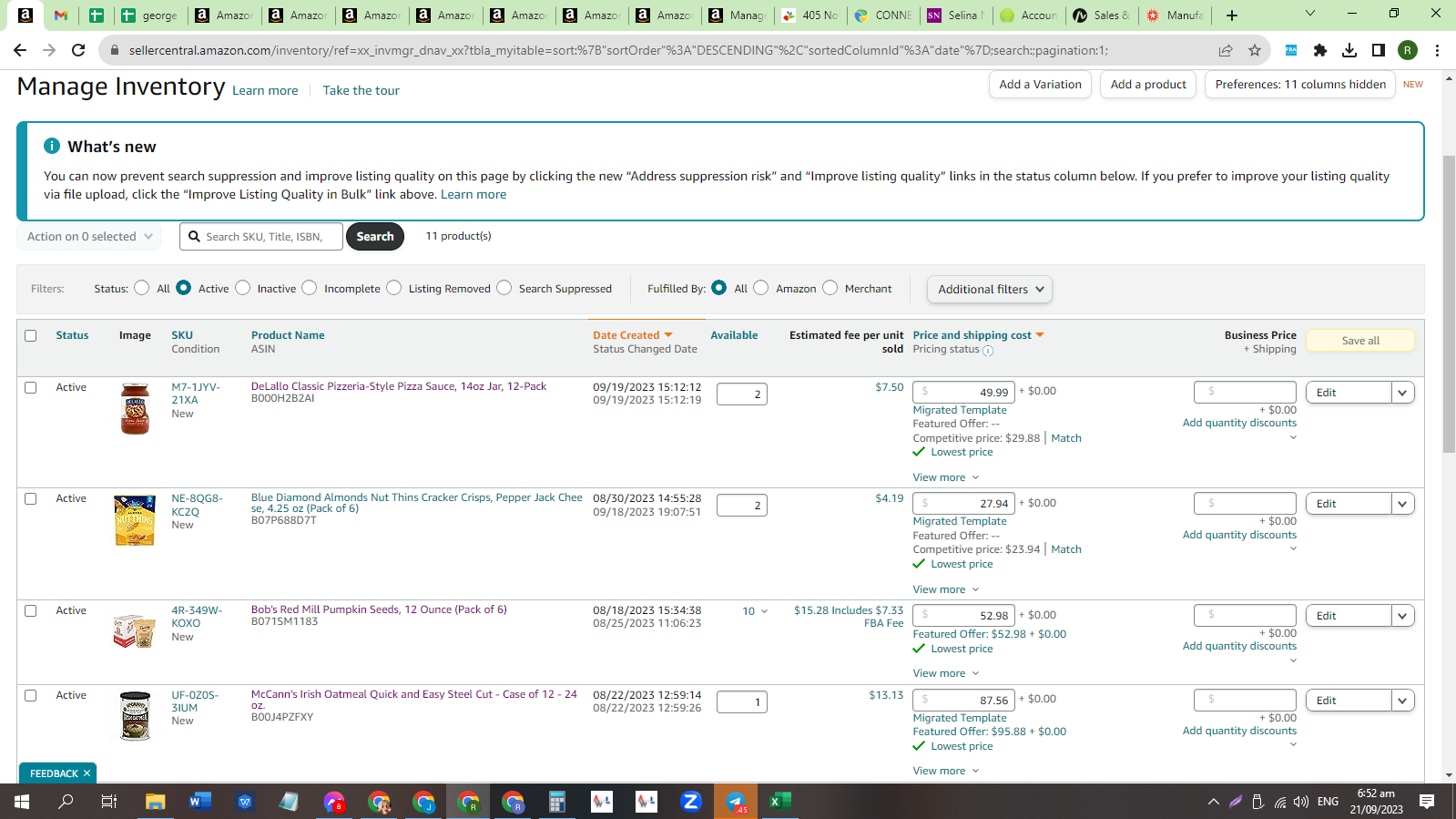Click the page vertical scrollbar

tap(1449, 304)
